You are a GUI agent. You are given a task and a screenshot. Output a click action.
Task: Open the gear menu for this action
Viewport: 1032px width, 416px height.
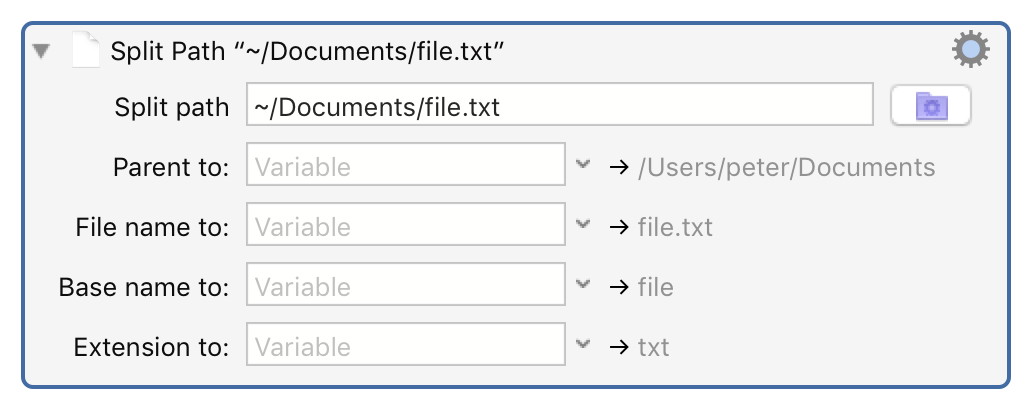coord(970,49)
